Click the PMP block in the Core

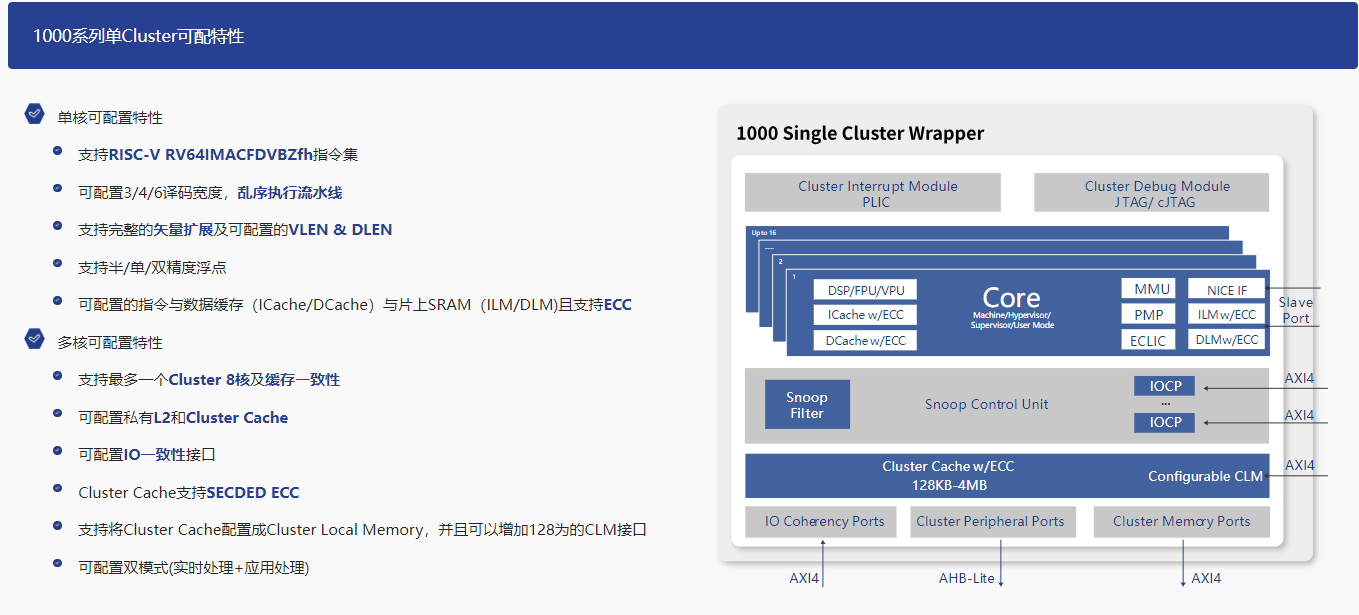[1148, 314]
